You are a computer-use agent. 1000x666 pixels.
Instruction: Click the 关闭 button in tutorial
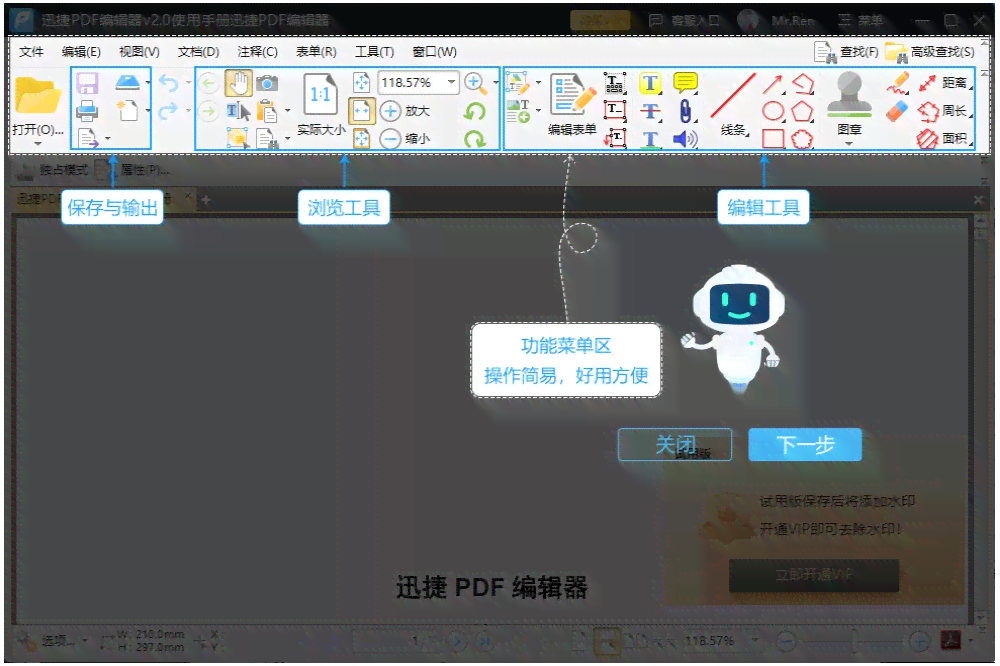click(x=675, y=445)
